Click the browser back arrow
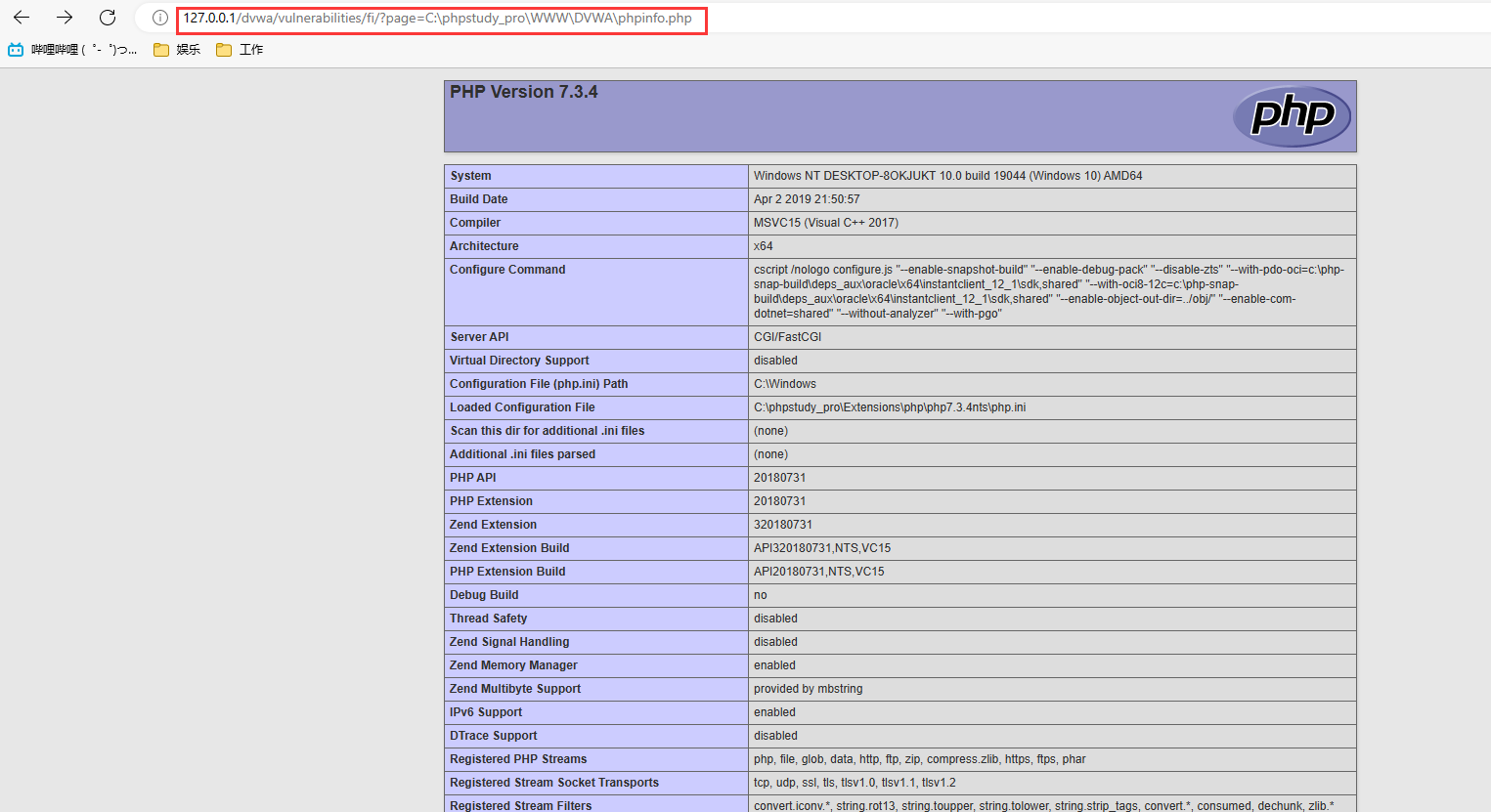The image size is (1491, 812). coord(22,18)
